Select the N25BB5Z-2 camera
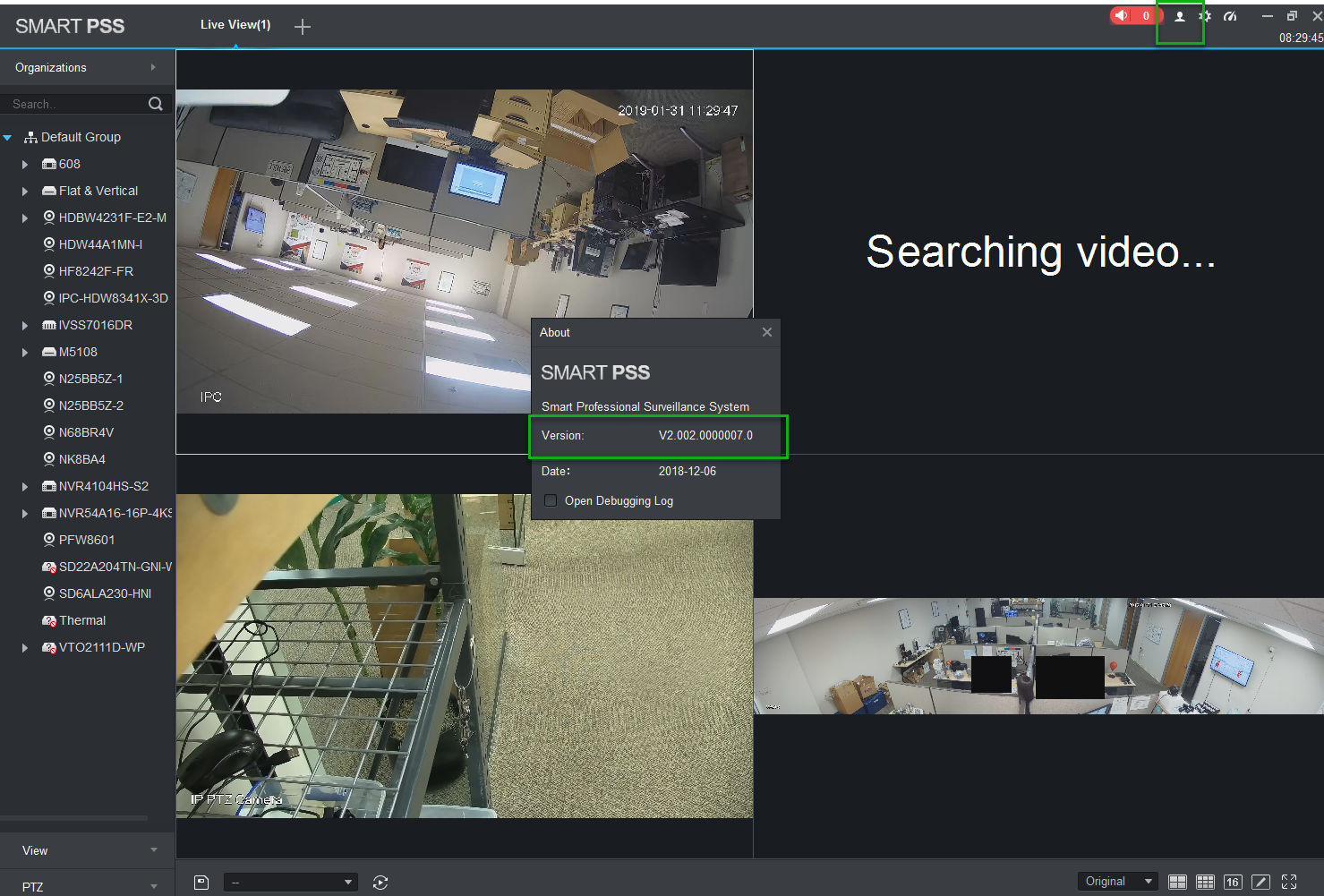This screenshot has width=1324, height=896. 91,405
